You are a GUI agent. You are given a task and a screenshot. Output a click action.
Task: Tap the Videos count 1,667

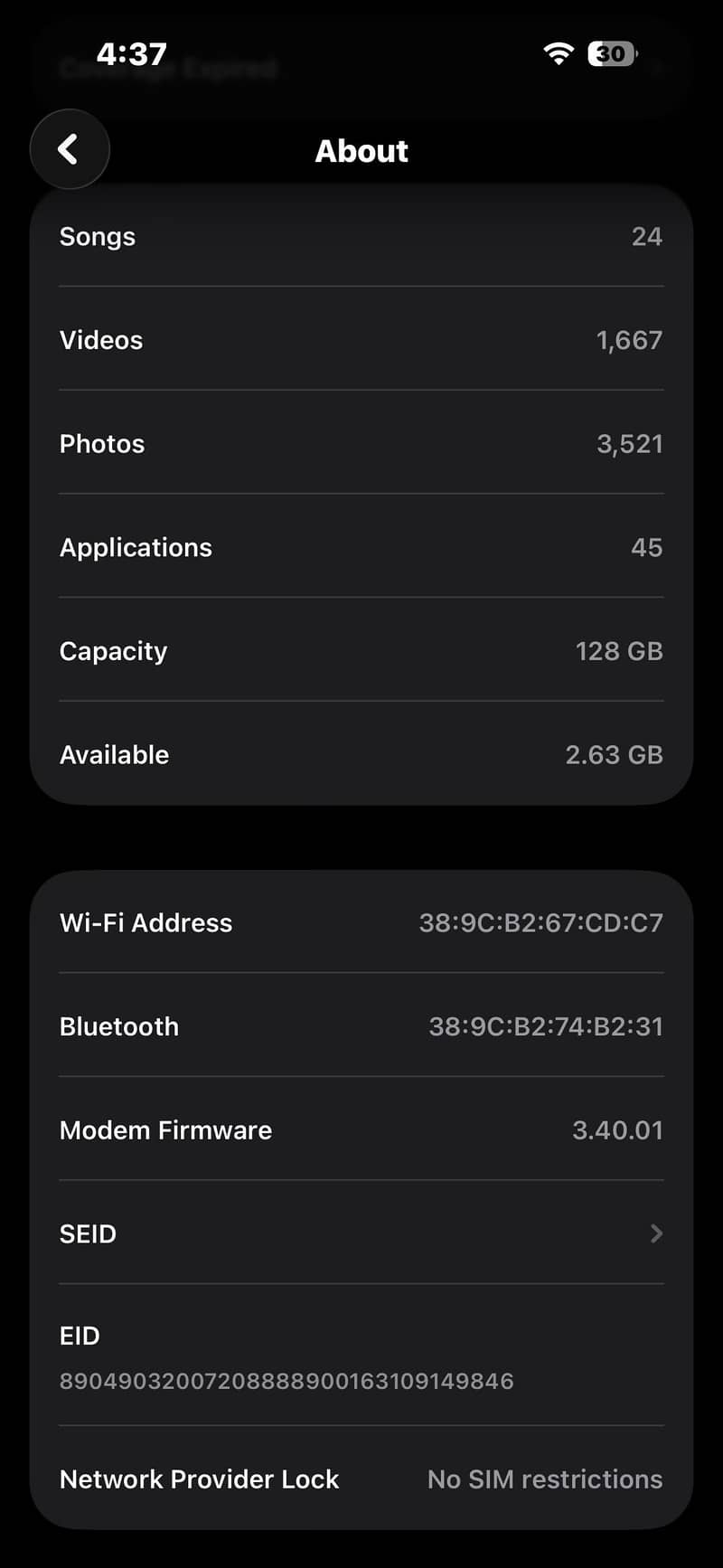[629, 341]
